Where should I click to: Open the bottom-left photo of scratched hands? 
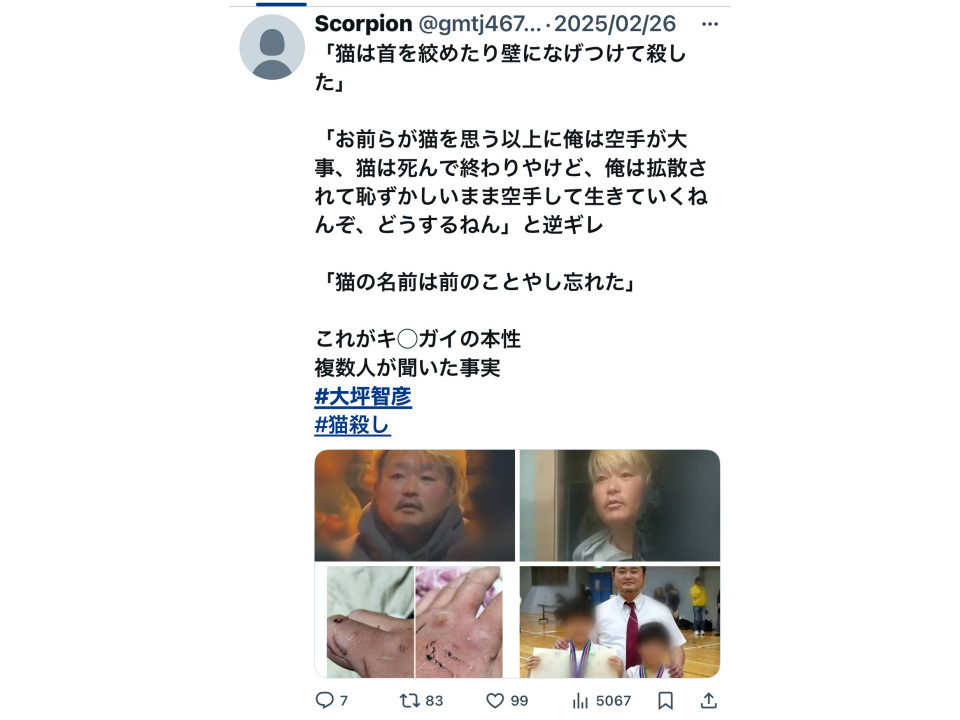tap(414, 621)
